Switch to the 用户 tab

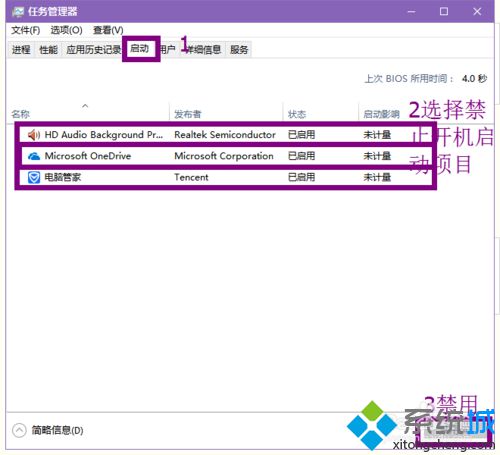tap(168, 50)
